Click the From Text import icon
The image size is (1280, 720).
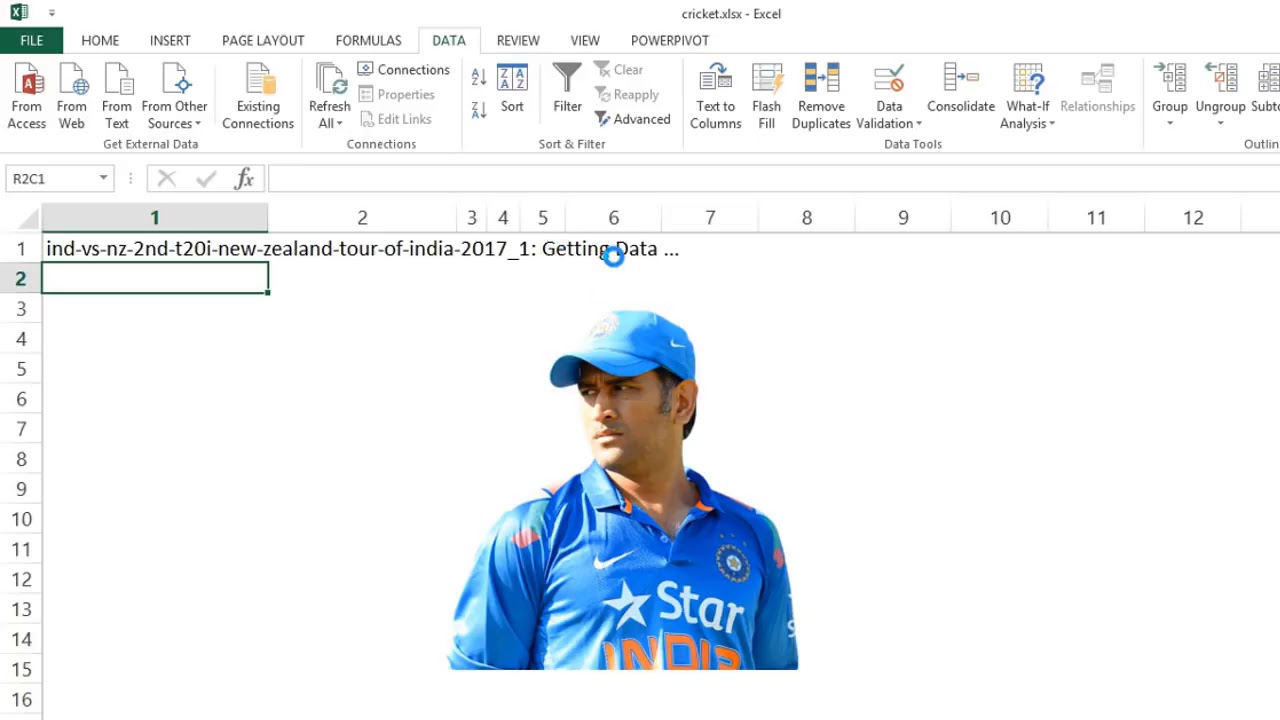pyautogui.click(x=117, y=96)
